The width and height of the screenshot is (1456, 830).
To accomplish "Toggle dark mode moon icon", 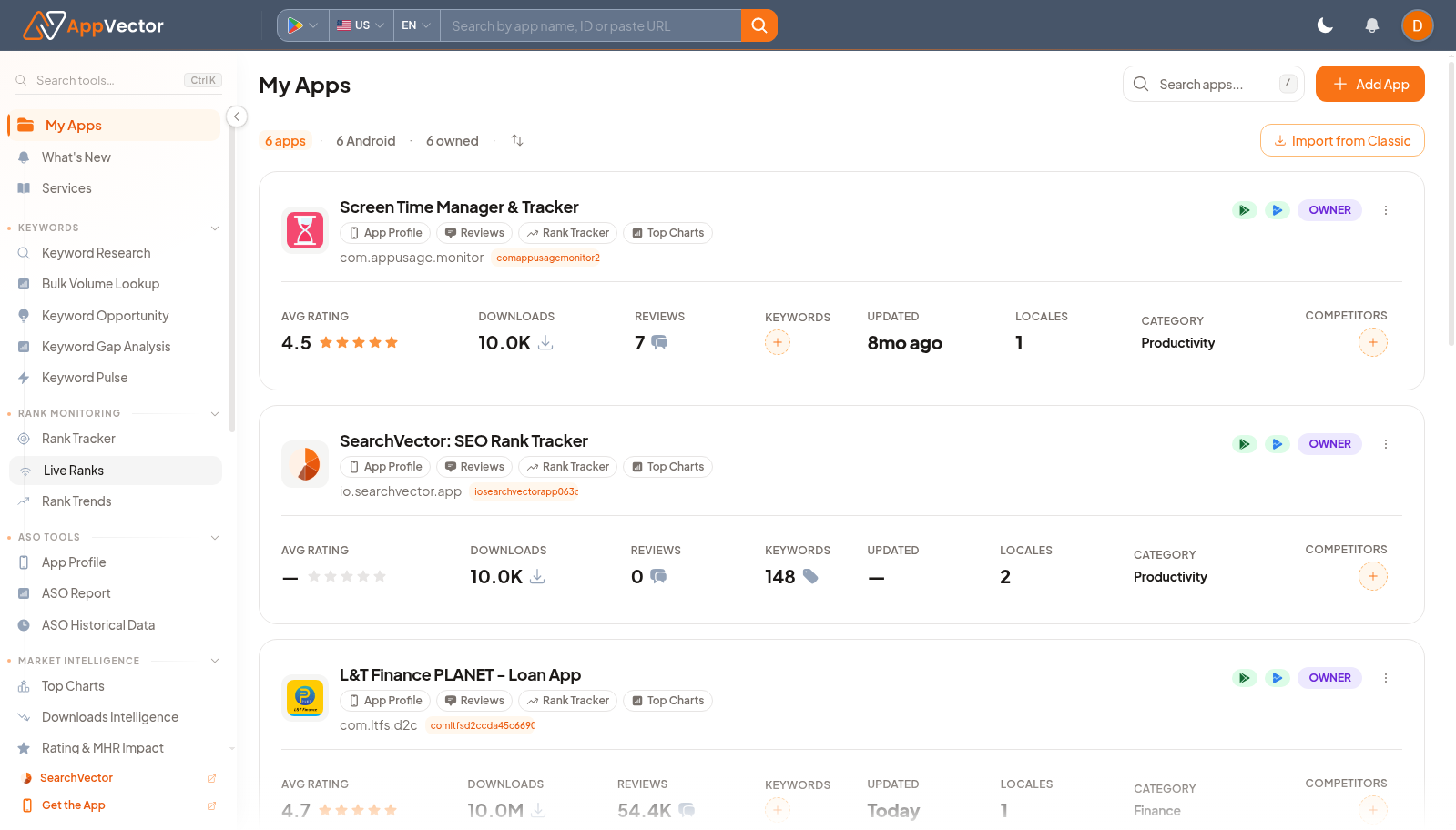I will (x=1325, y=25).
